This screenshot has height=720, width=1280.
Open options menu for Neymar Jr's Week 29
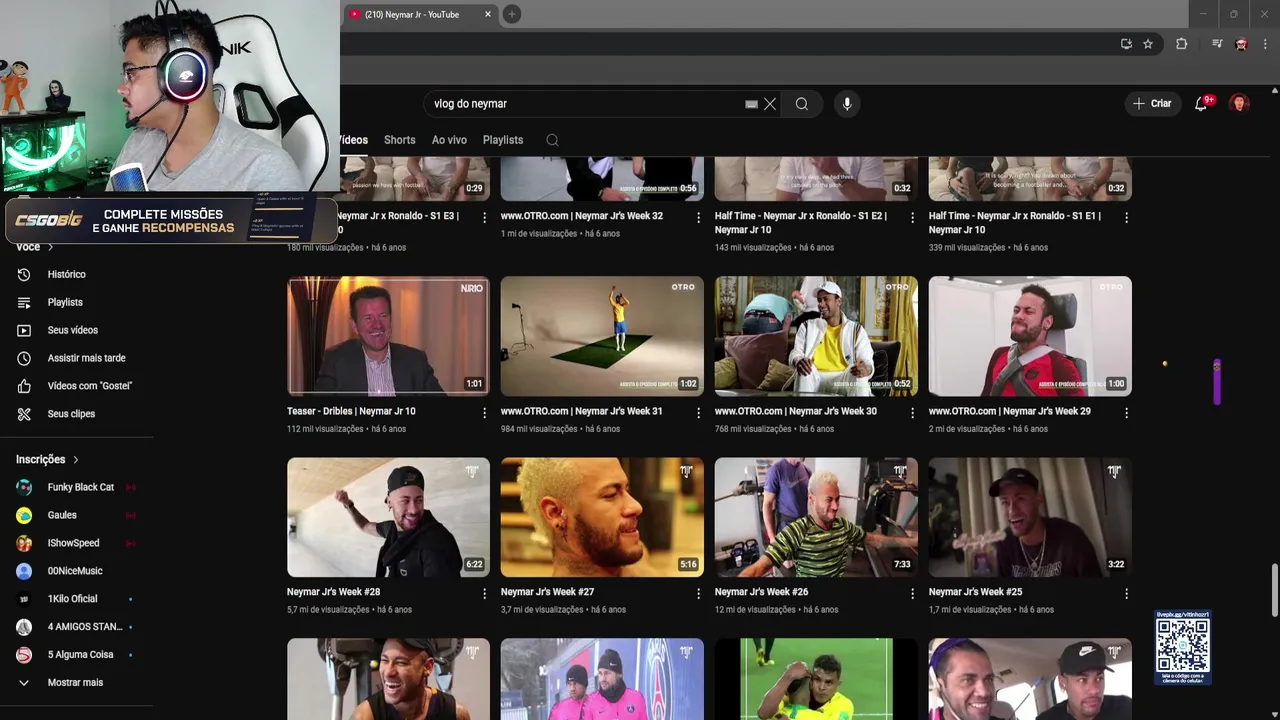point(1126,412)
